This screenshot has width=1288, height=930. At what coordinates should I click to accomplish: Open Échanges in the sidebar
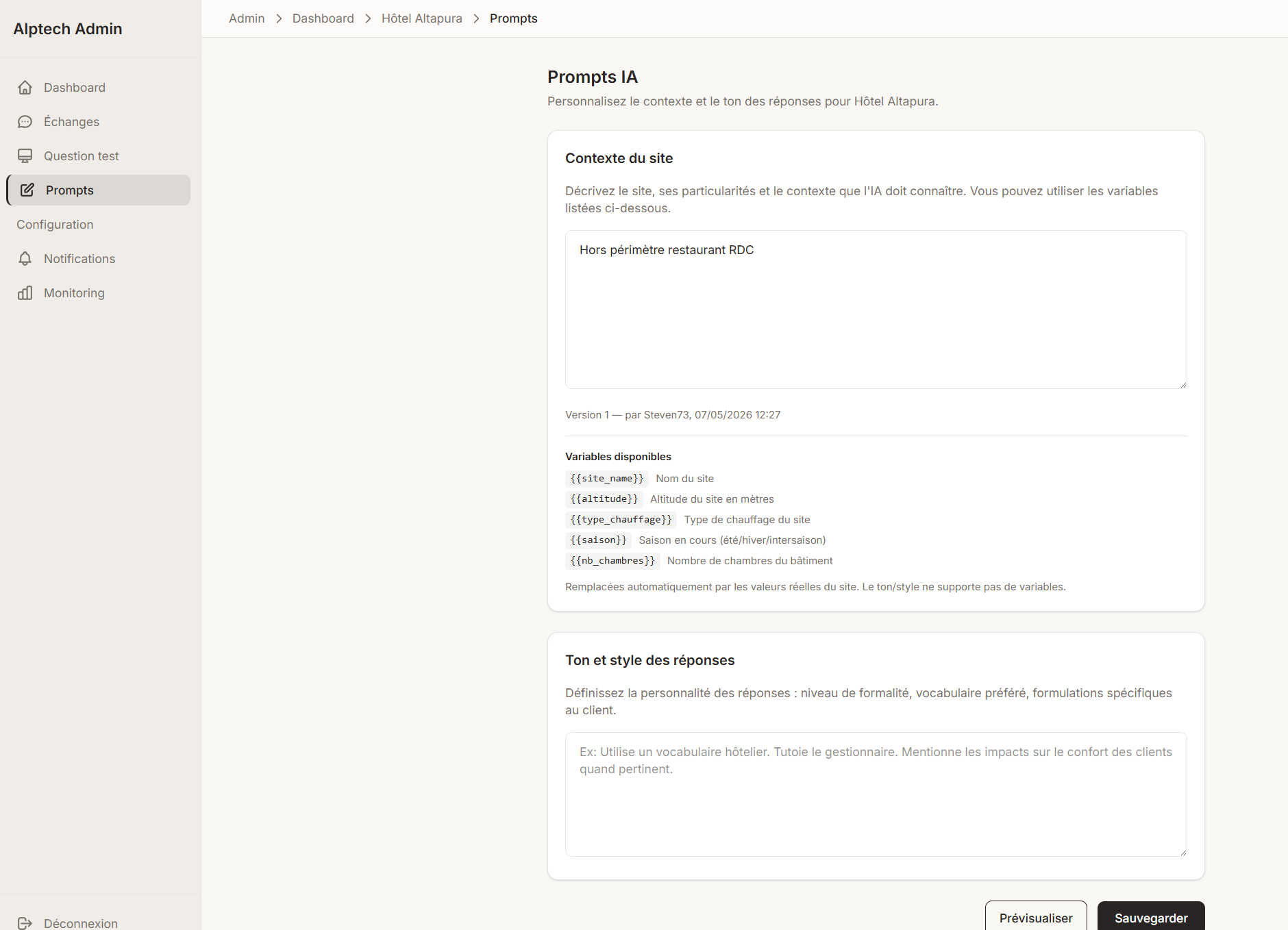(99, 122)
